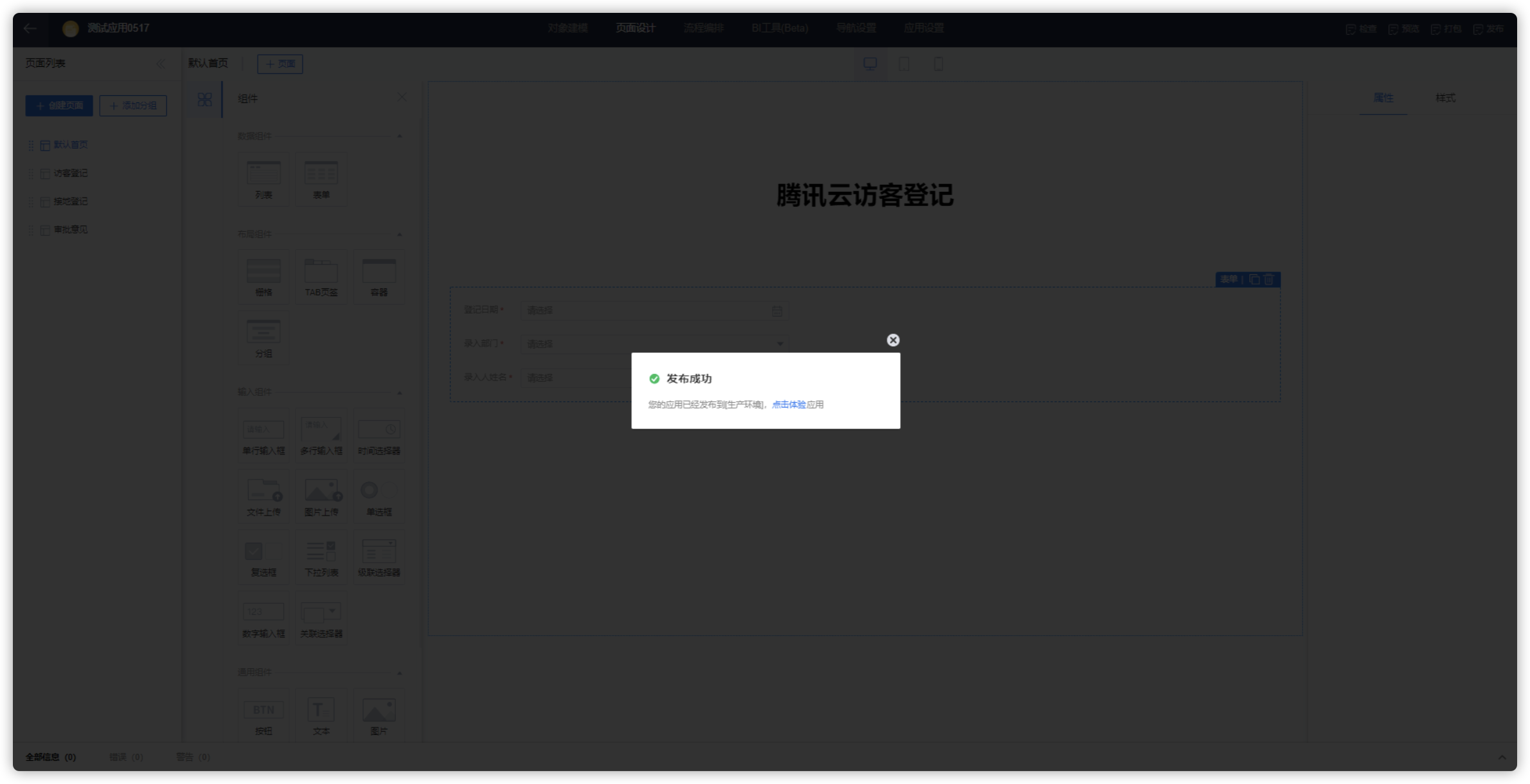Pick the 复选框 component
This screenshot has height=784, width=1530.
263,557
